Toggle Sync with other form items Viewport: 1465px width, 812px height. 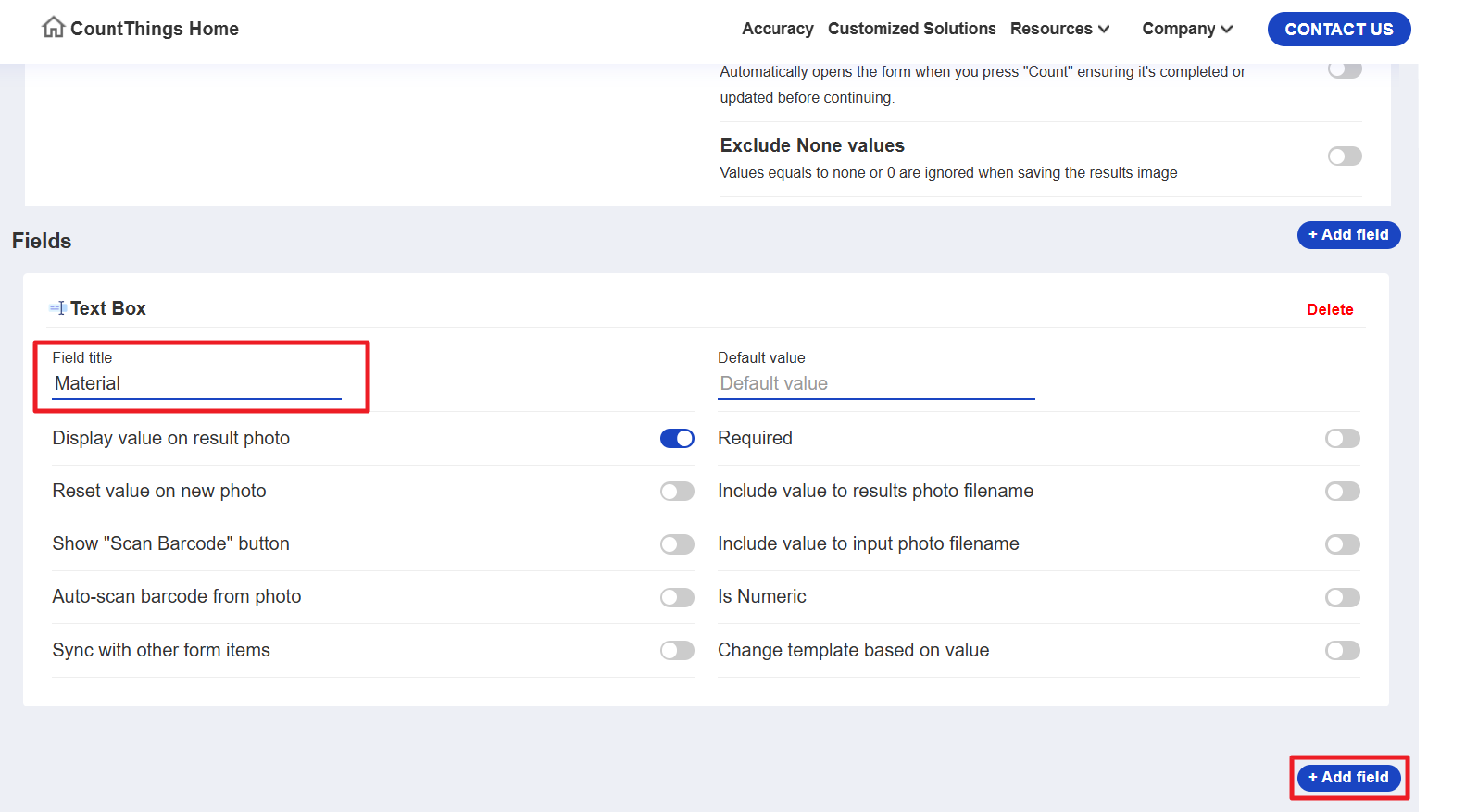click(677, 651)
